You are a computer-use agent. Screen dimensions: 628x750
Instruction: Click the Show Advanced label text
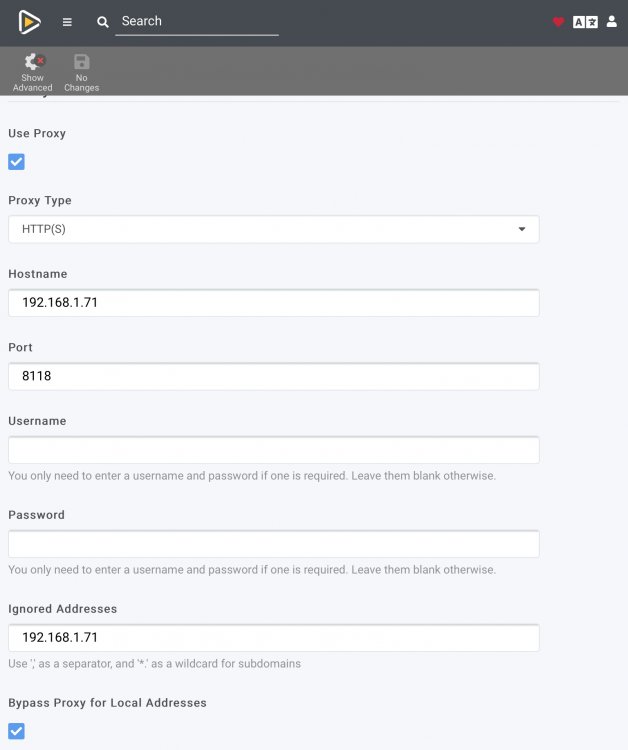[x=33, y=83]
